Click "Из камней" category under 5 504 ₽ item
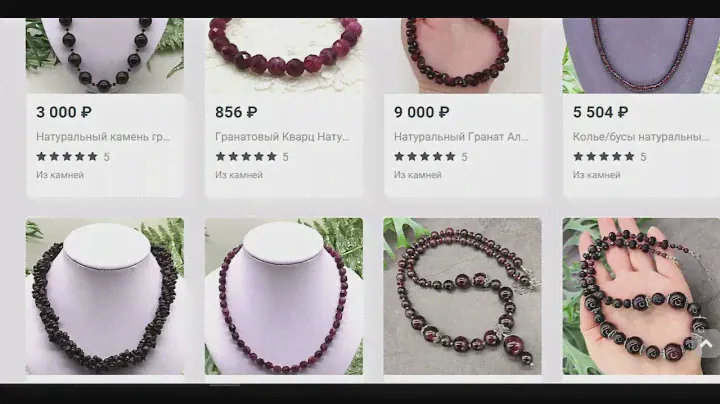Viewport: 720px width, 404px height. pyautogui.click(x=596, y=175)
